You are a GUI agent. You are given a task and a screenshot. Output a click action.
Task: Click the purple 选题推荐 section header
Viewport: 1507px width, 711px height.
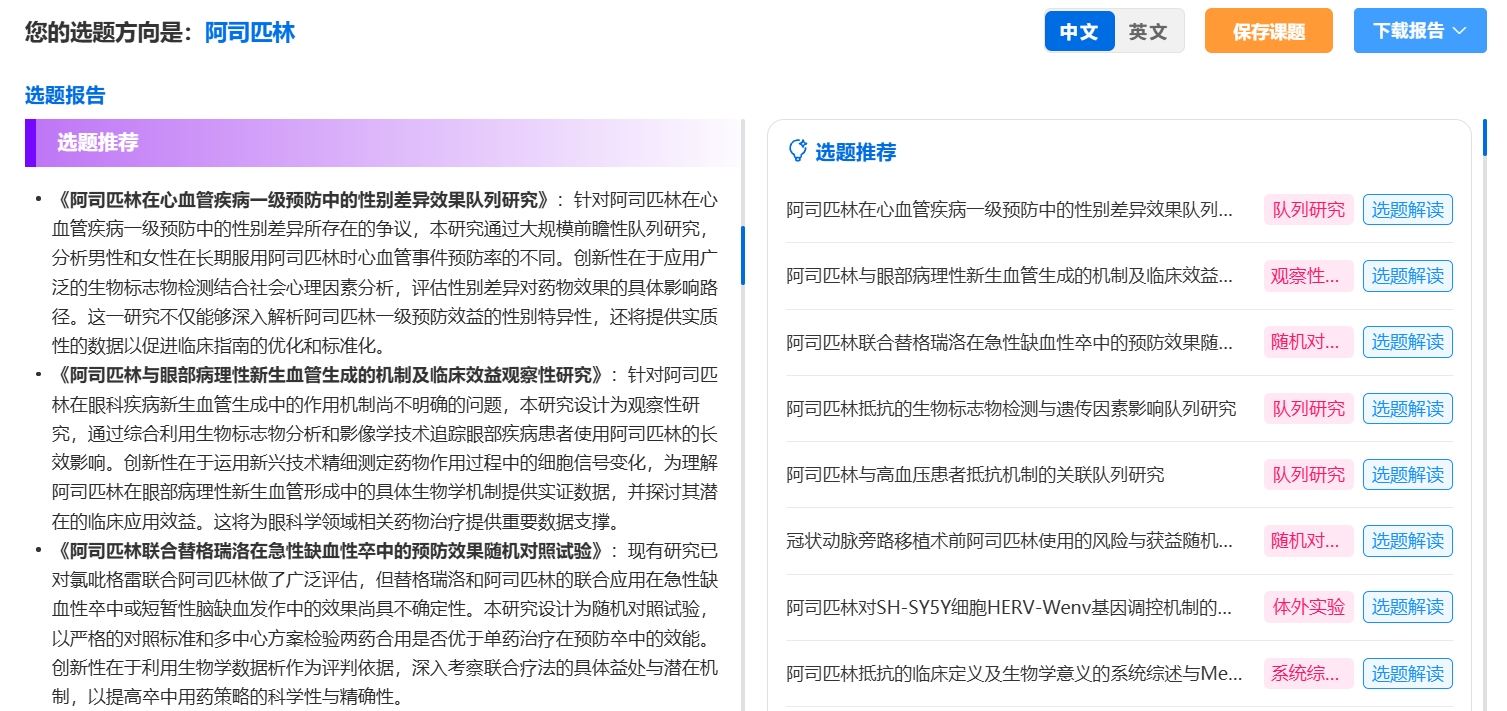click(x=382, y=142)
